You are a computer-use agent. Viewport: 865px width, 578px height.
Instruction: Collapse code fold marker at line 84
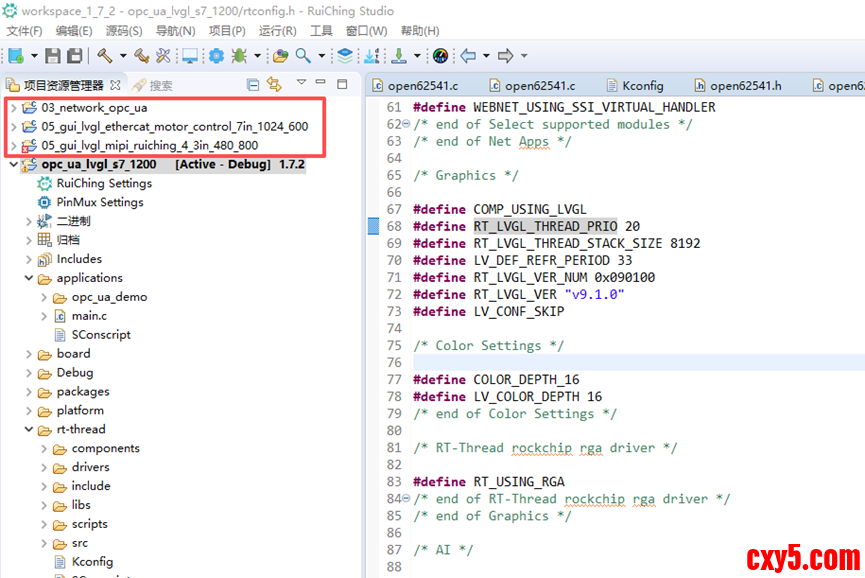(x=405, y=499)
